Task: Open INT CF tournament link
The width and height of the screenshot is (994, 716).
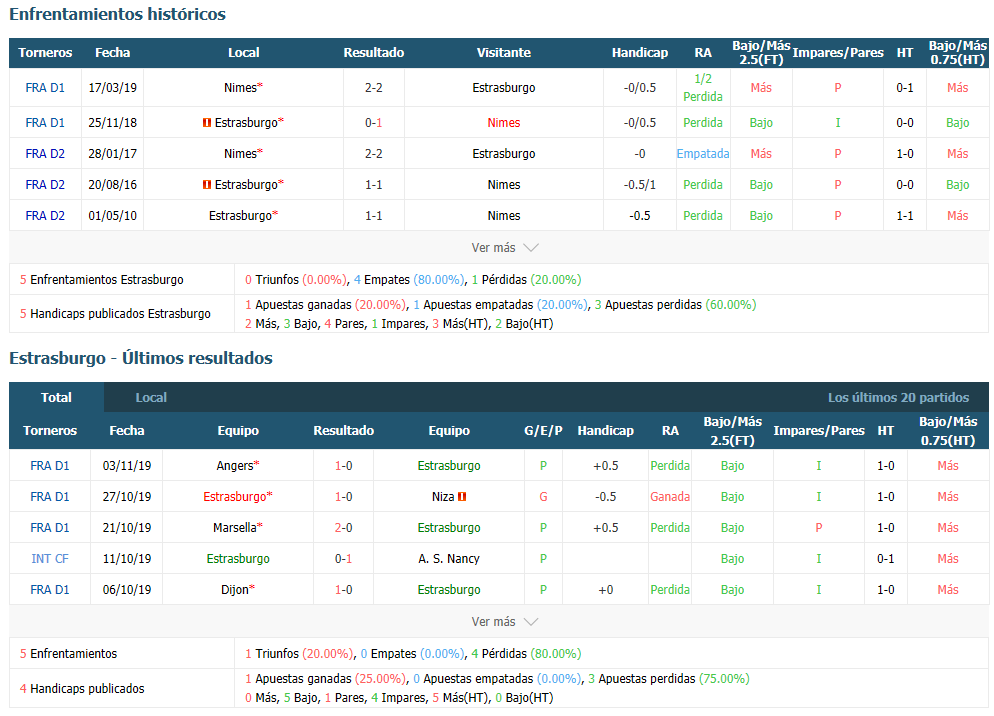Action: (50, 559)
